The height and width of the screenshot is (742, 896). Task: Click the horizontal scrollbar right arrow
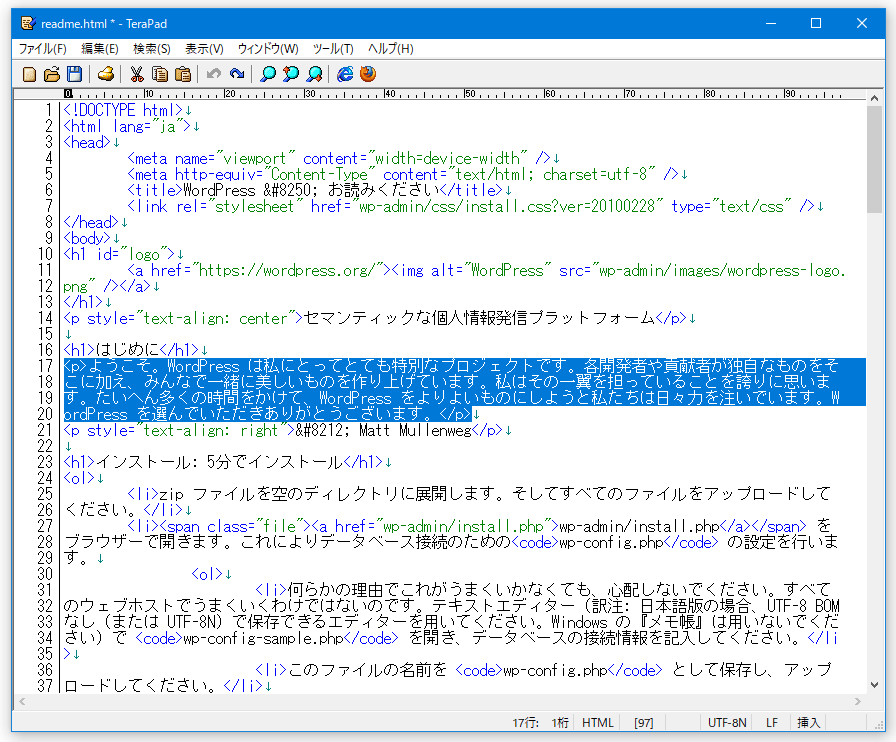(858, 701)
